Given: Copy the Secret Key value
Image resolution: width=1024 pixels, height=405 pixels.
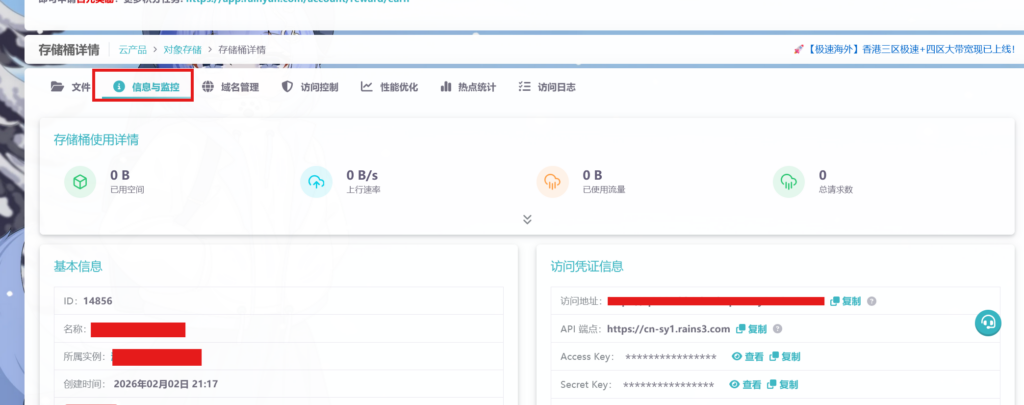Looking at the screenshot, I should [782, 385].
